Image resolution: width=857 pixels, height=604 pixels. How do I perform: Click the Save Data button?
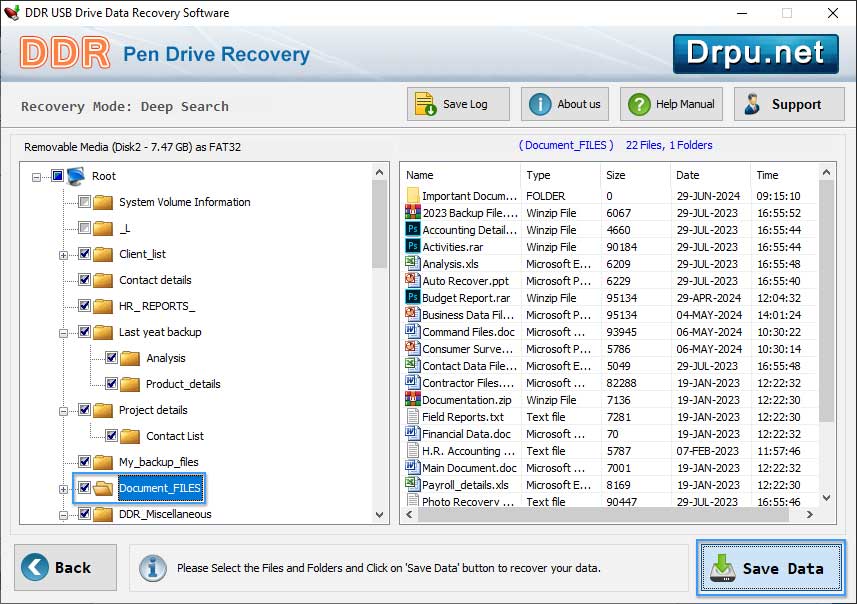tap(771, 568)
